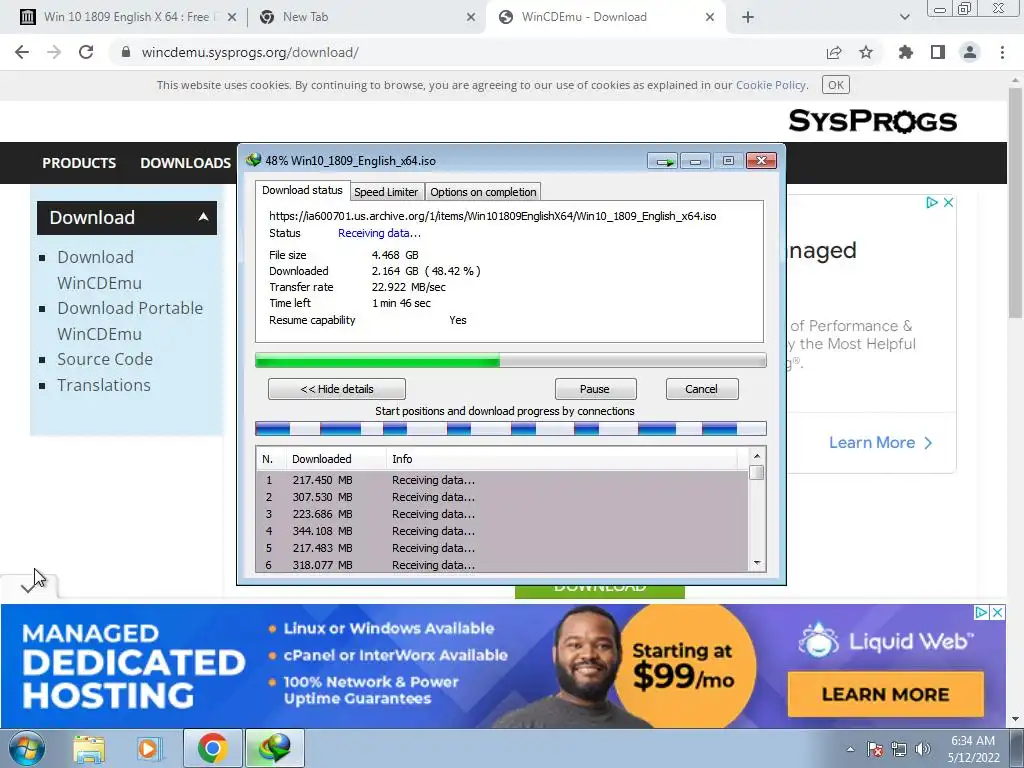This screenshot has width=1024, height=768.
Task: Click the Downloaded column header
Action: point(336,459)
